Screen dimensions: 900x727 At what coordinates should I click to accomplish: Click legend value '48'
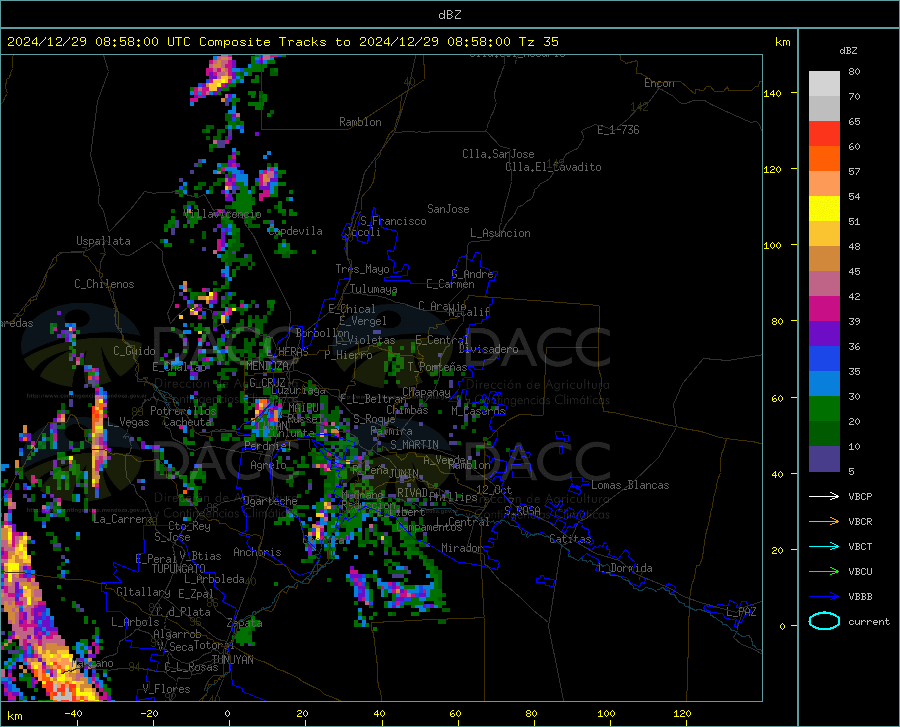tap(854, 247)
